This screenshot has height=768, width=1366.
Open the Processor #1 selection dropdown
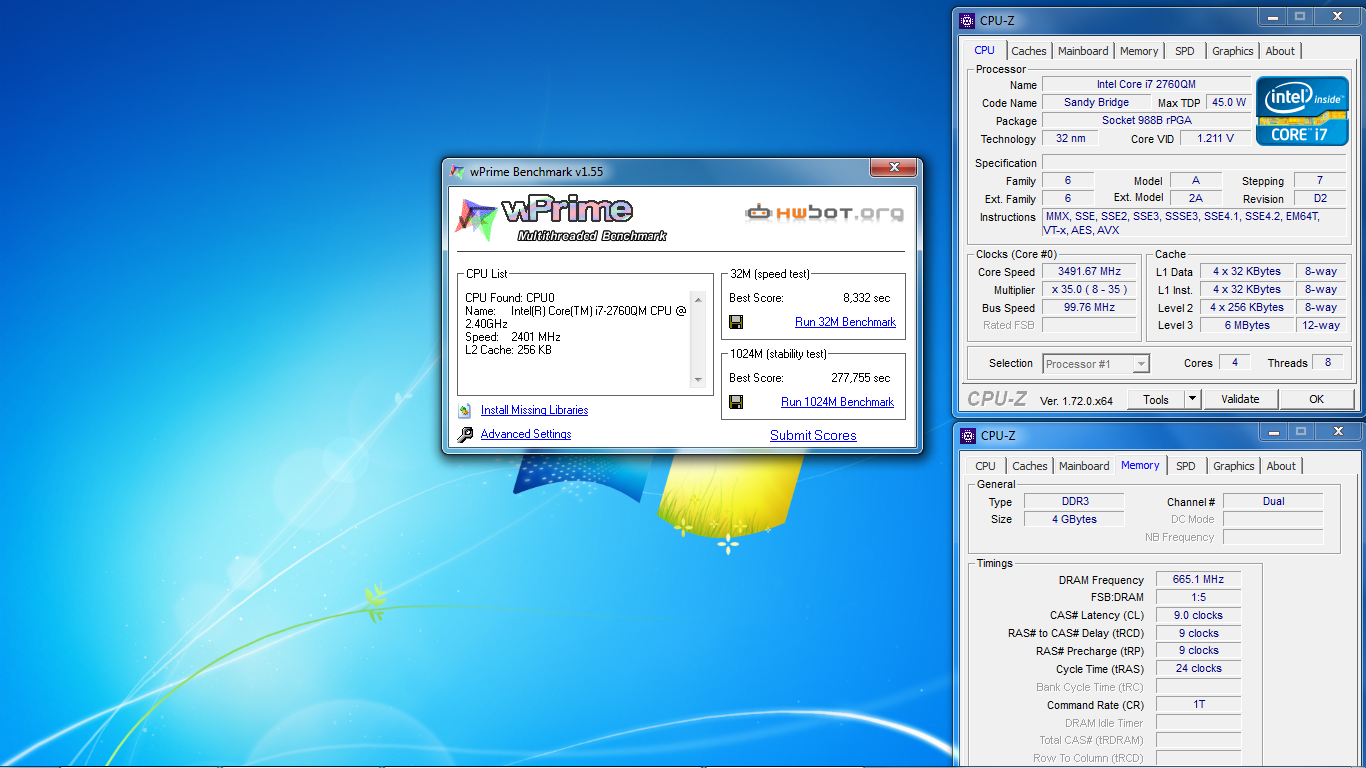(1096, 364)
